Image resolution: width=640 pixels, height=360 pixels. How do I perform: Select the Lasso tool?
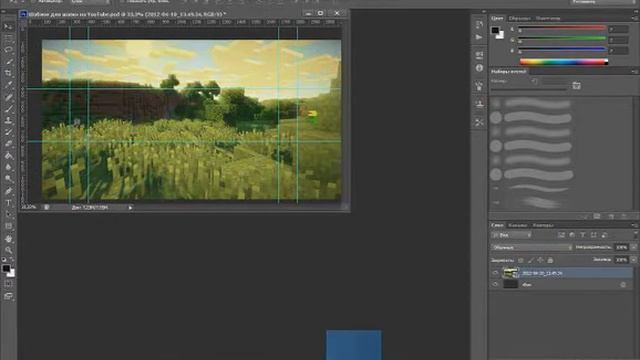click(x=8, y=50)
